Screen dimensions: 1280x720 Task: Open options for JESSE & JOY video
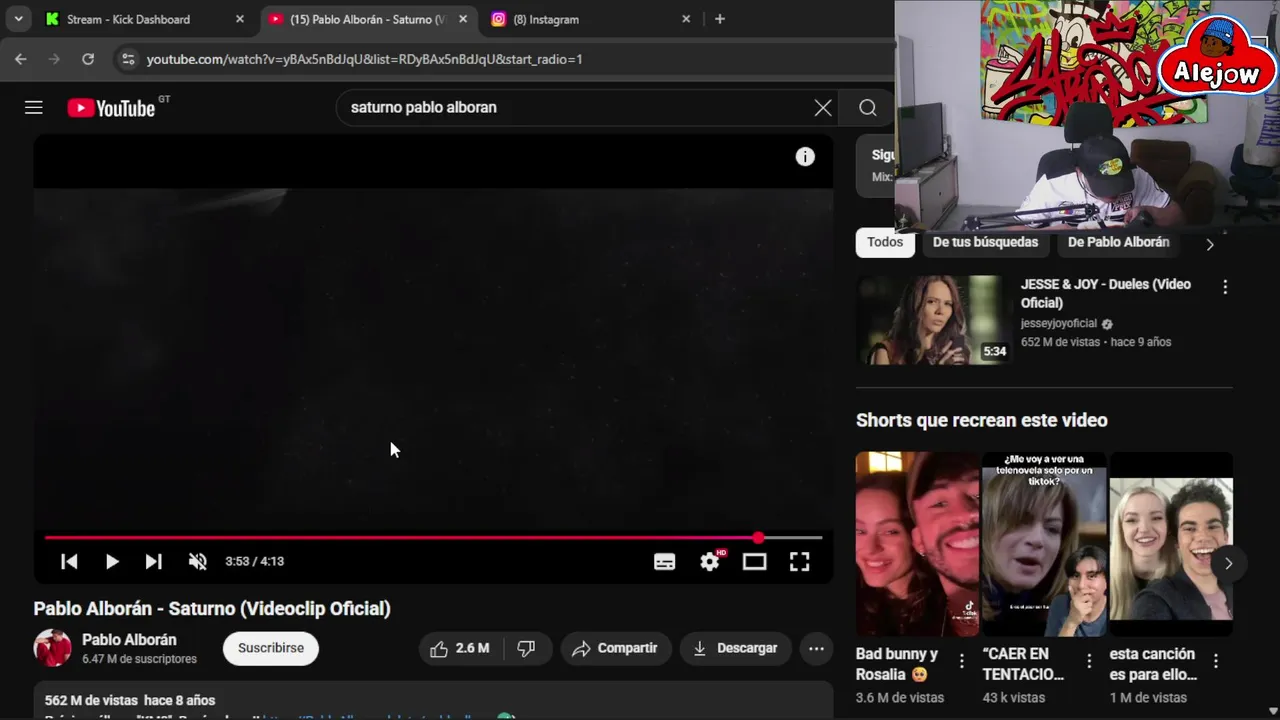pyautogui.click(x=1225, y=287)
